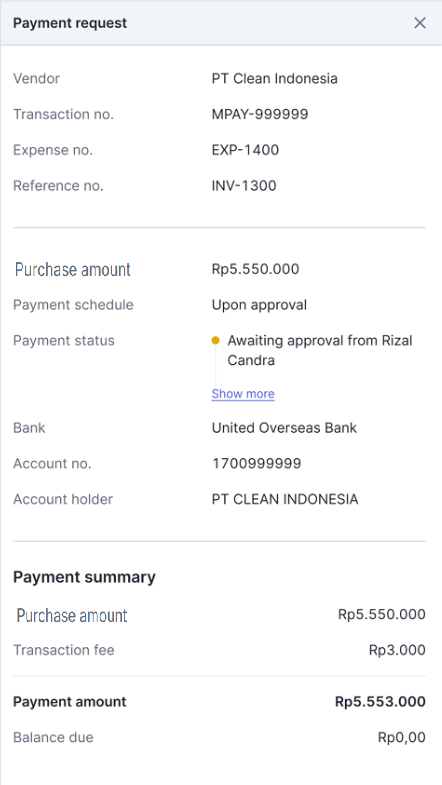The height and width of the screenshot is (785, 442).
Task: Click the Upon approval payment schedule value
Action: point(259,305)
